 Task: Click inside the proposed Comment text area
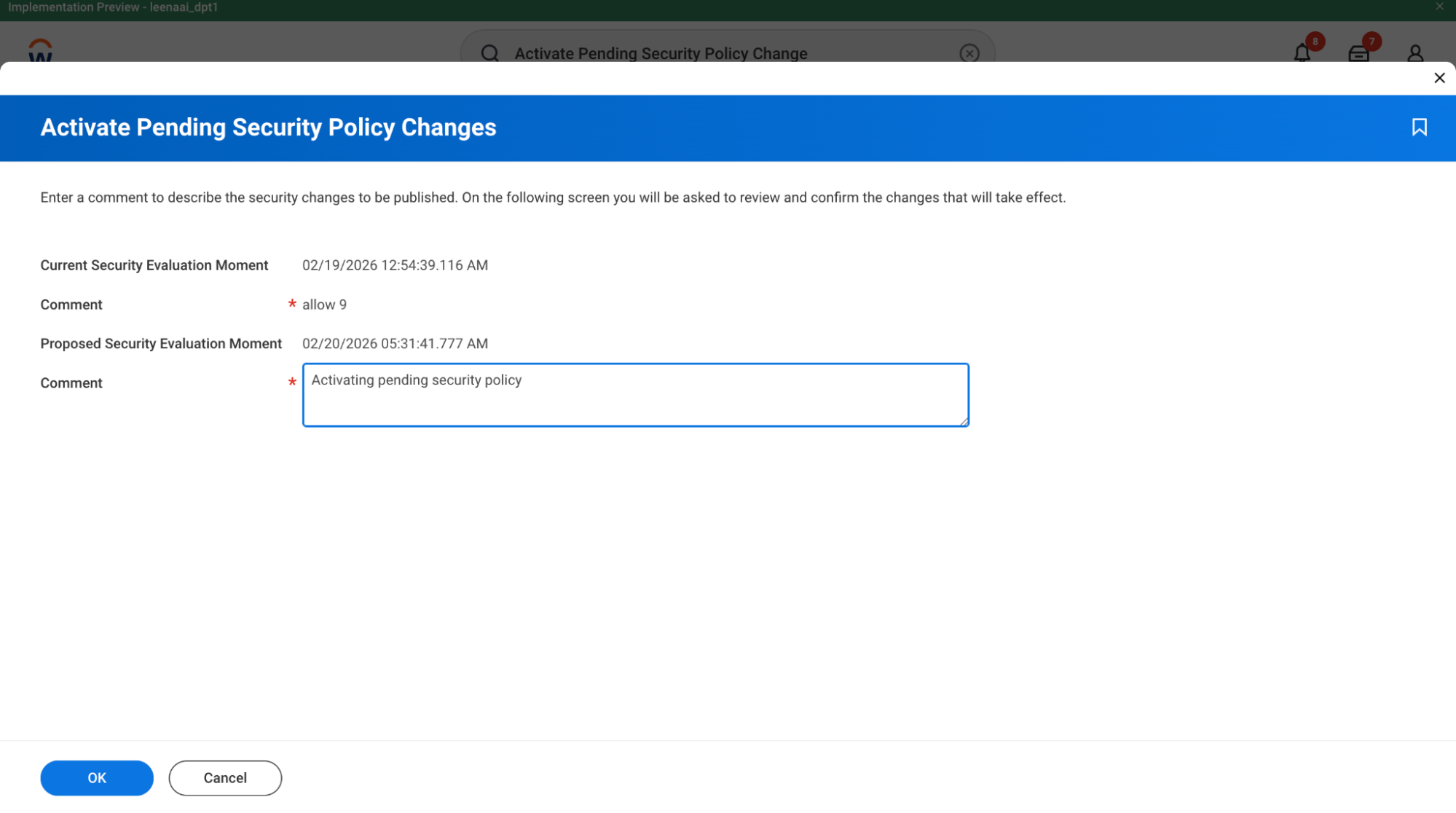pos(634,395)
